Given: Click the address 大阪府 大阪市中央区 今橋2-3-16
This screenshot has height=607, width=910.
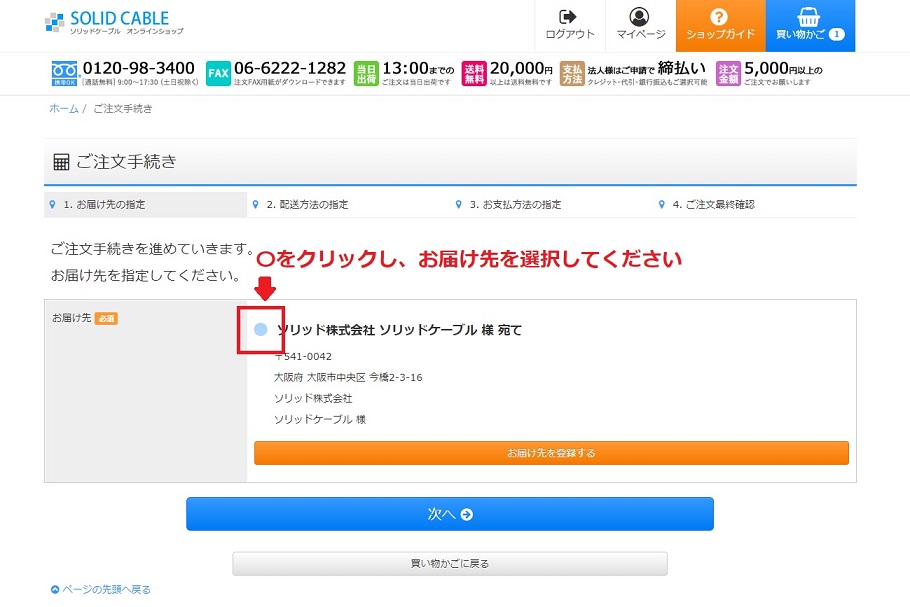Looking at the screenshot, I should point(348,377).
